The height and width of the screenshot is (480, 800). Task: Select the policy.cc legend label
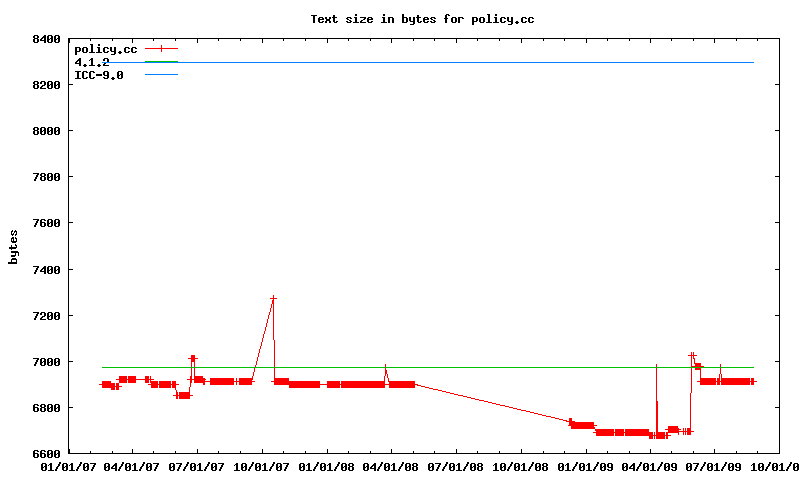(105, 49)
